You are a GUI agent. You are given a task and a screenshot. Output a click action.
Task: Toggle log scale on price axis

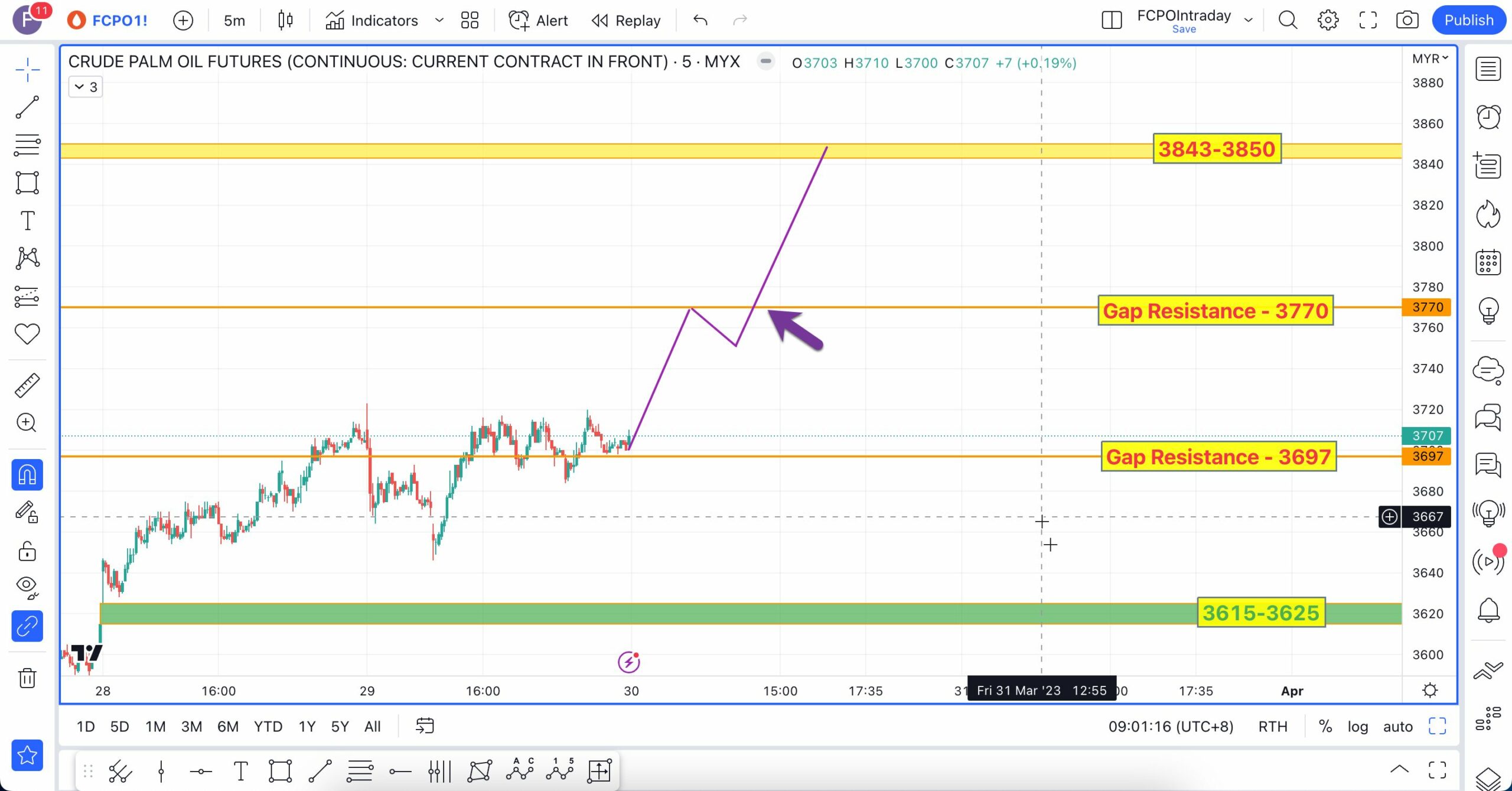1357,726
